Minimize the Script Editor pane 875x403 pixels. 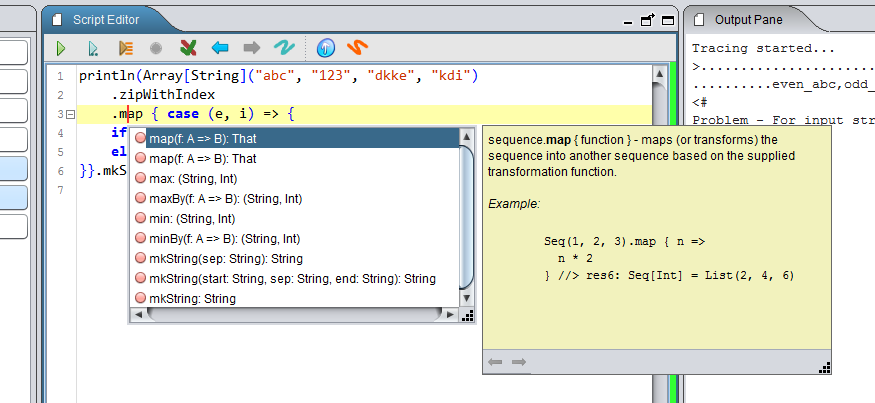pyautogui.click(x=628, y=22)
